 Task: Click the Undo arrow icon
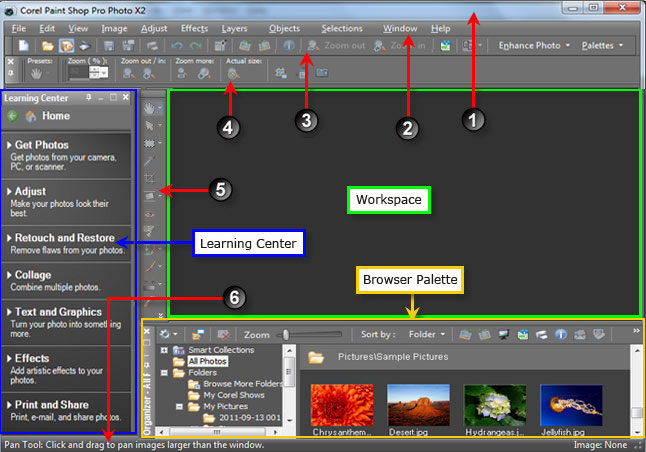point(177,46)
